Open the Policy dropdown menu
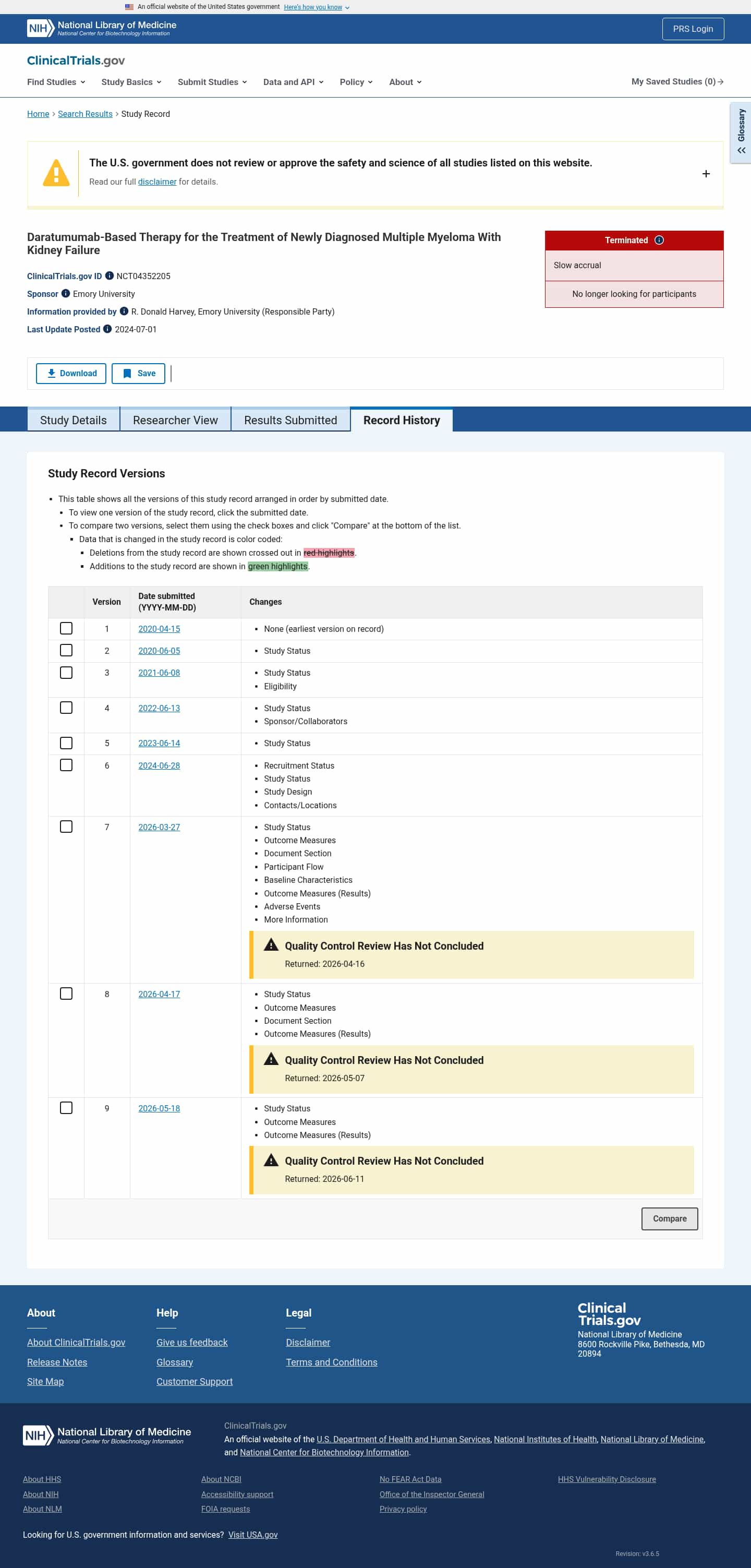This screenshot has height=1568, width=751. [x=356, y=81]
